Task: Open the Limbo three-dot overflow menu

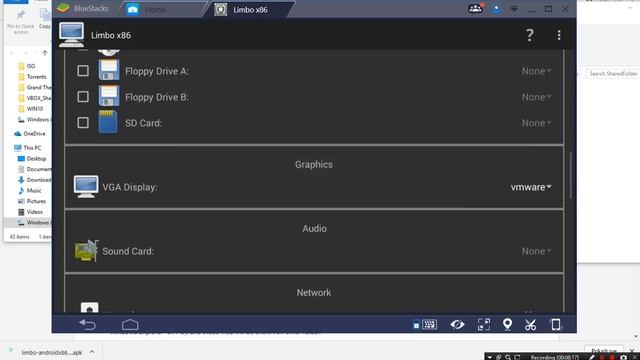Action: [x=559, y=35]
